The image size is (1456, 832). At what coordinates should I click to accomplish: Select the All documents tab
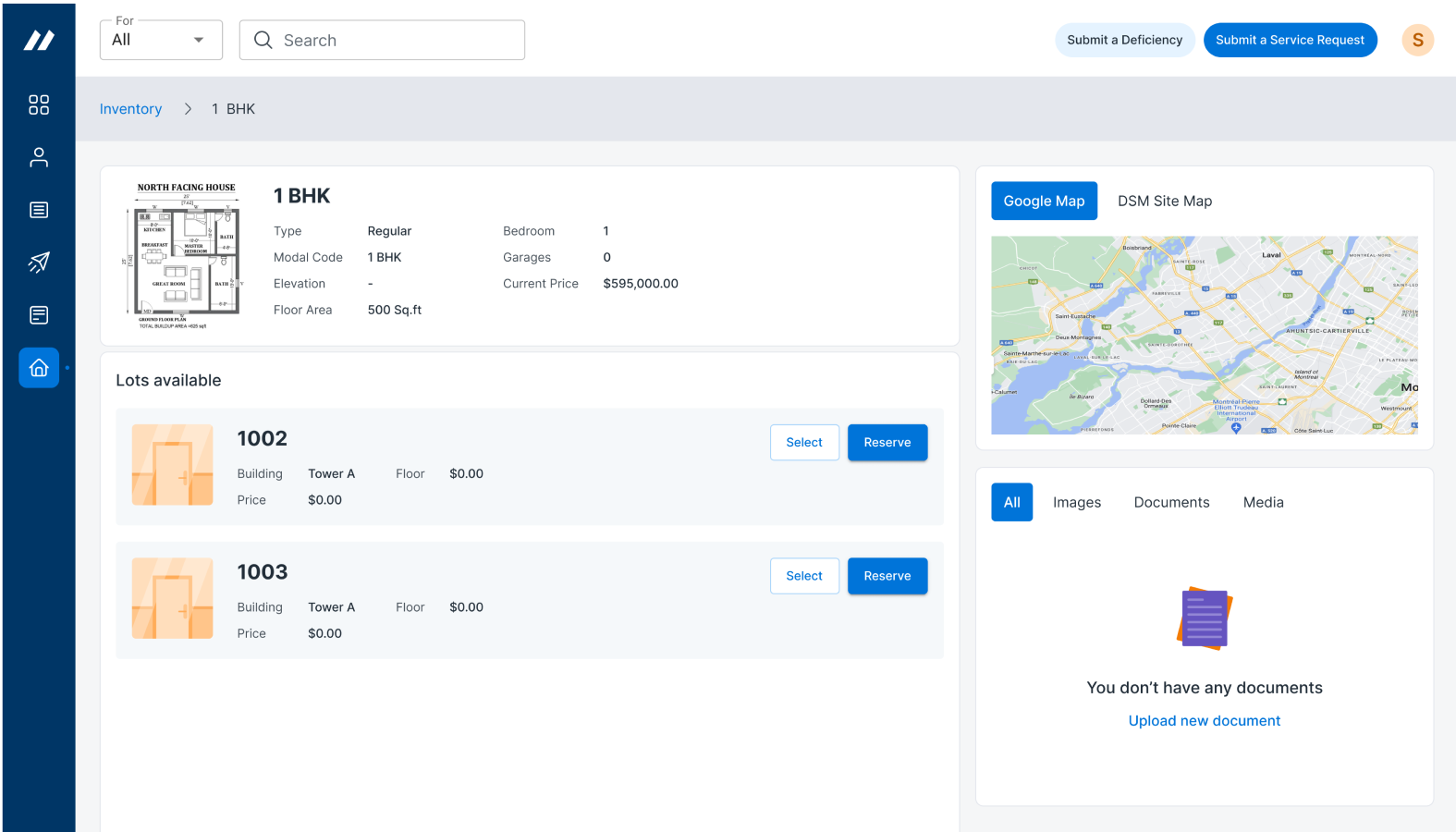click(1011, 502)
